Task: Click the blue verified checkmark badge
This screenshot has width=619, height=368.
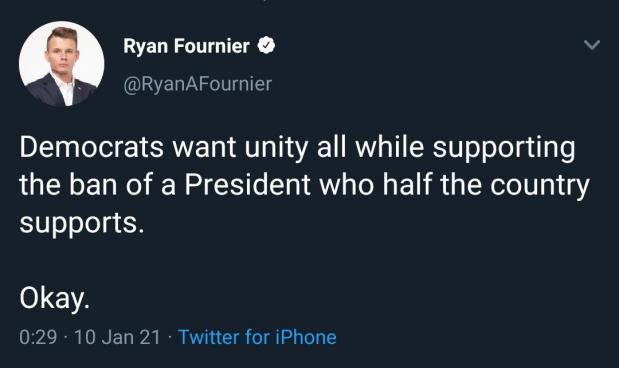Action: pos(266,45)
